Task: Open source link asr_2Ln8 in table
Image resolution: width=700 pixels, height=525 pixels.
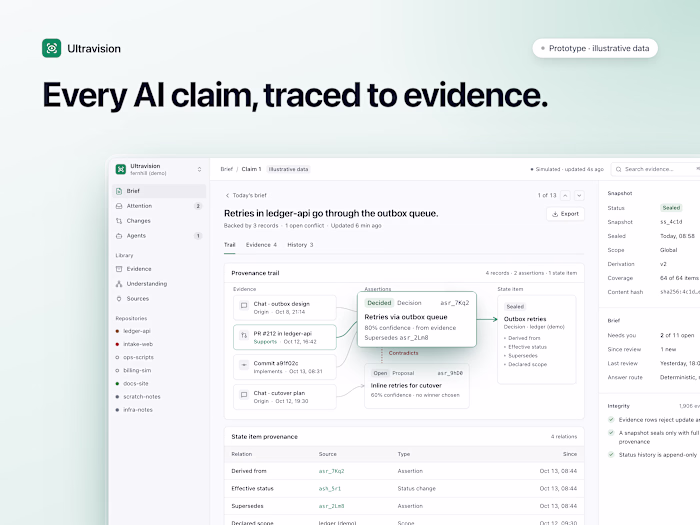Action: (331, 506)
